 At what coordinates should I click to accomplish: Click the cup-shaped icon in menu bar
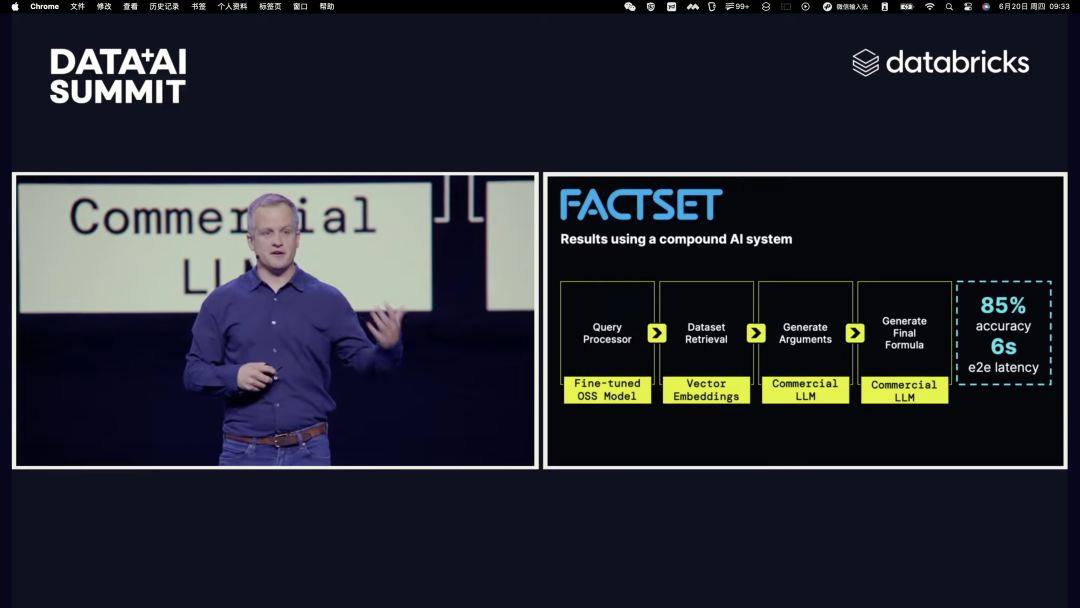click(x=712, y=6)
